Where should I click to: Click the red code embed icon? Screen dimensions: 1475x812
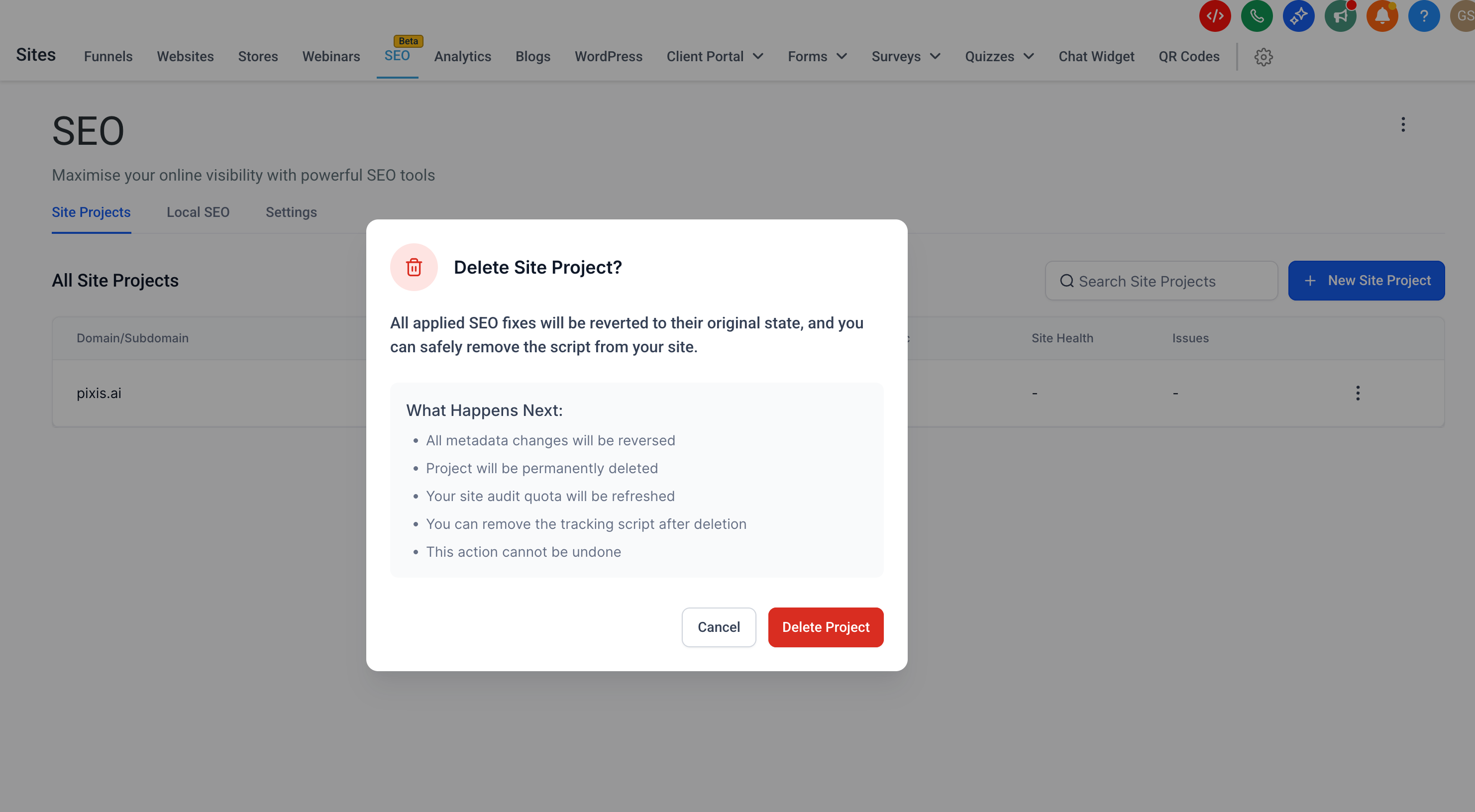tap(1214, 16)
